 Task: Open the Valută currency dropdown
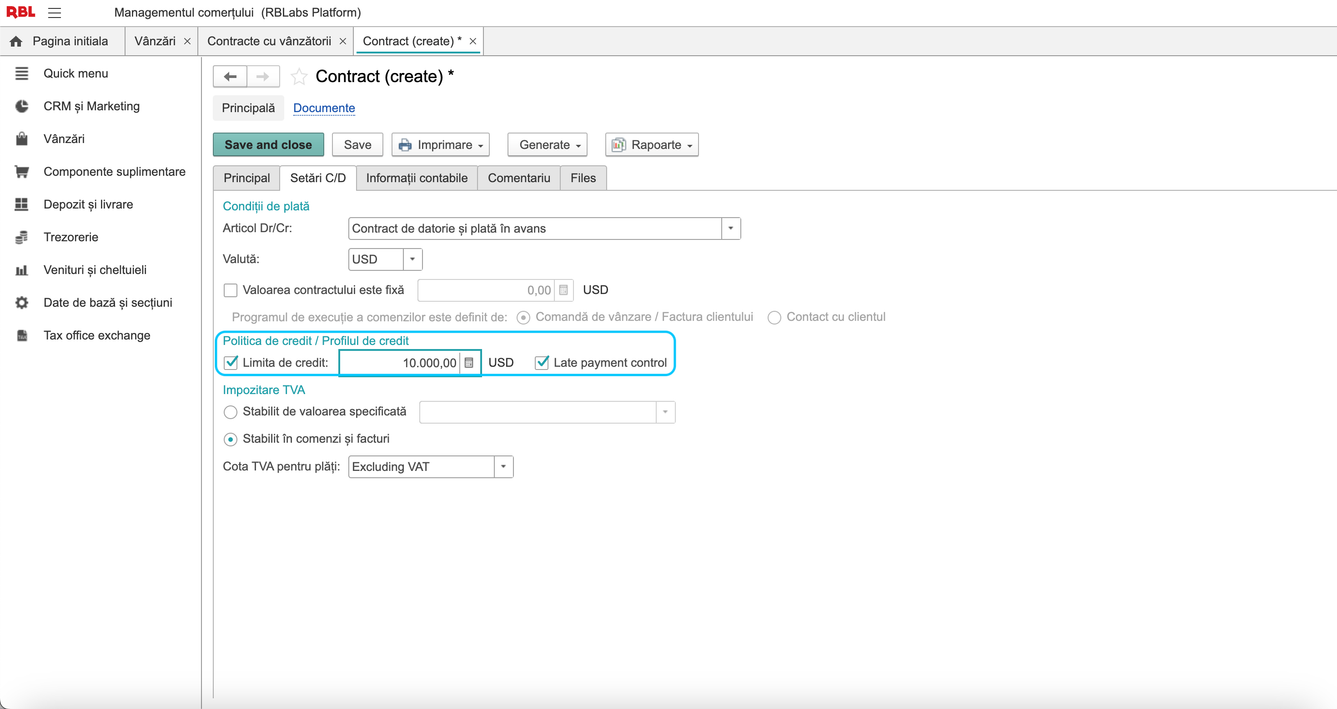[412, 260]
